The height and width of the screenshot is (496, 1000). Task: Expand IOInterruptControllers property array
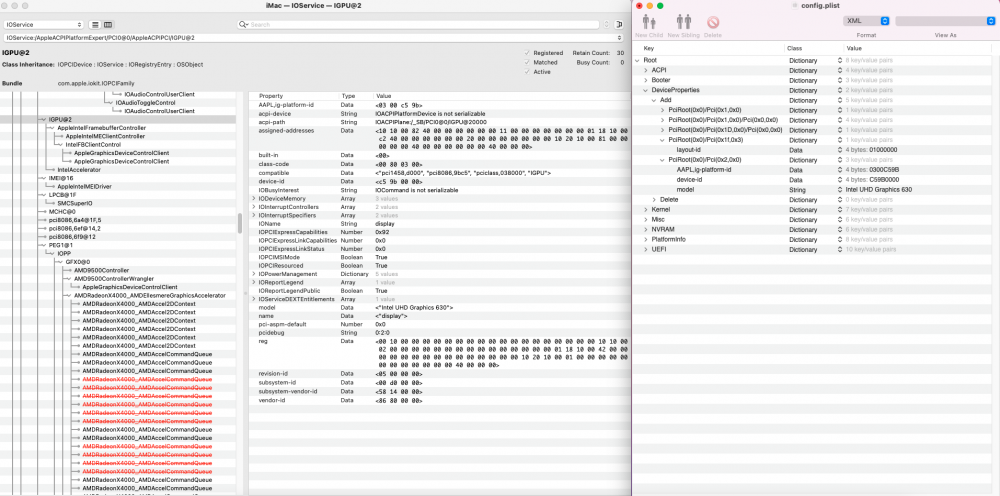click(x=253, y=207)
